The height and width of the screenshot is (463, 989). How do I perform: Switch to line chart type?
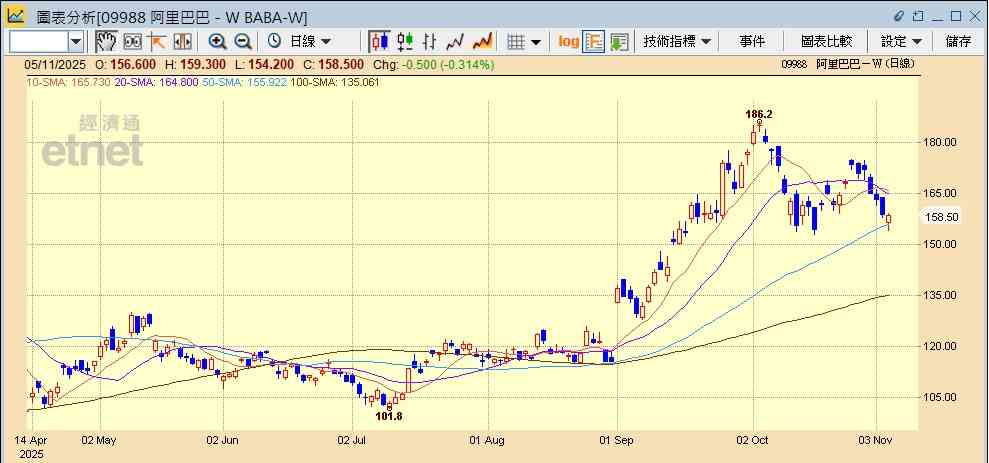point(456,41)
